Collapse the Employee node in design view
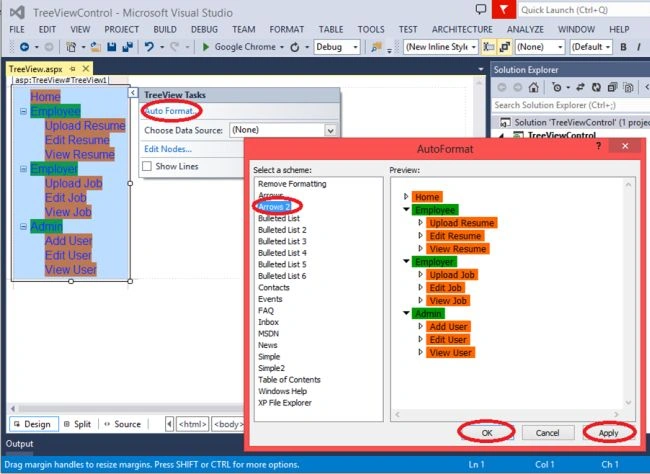 23,111
